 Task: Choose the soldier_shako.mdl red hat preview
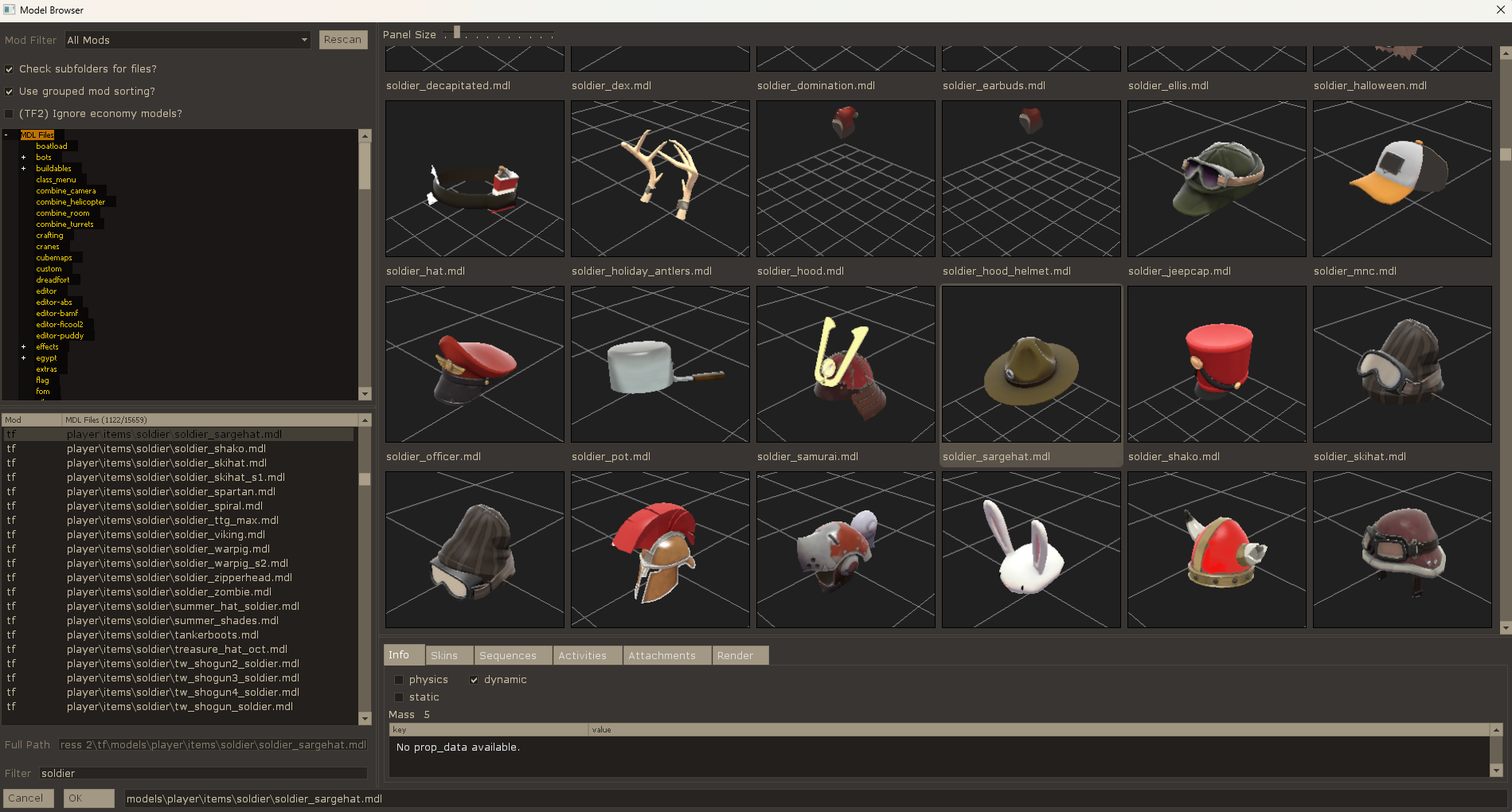[x=1217, y=364]
